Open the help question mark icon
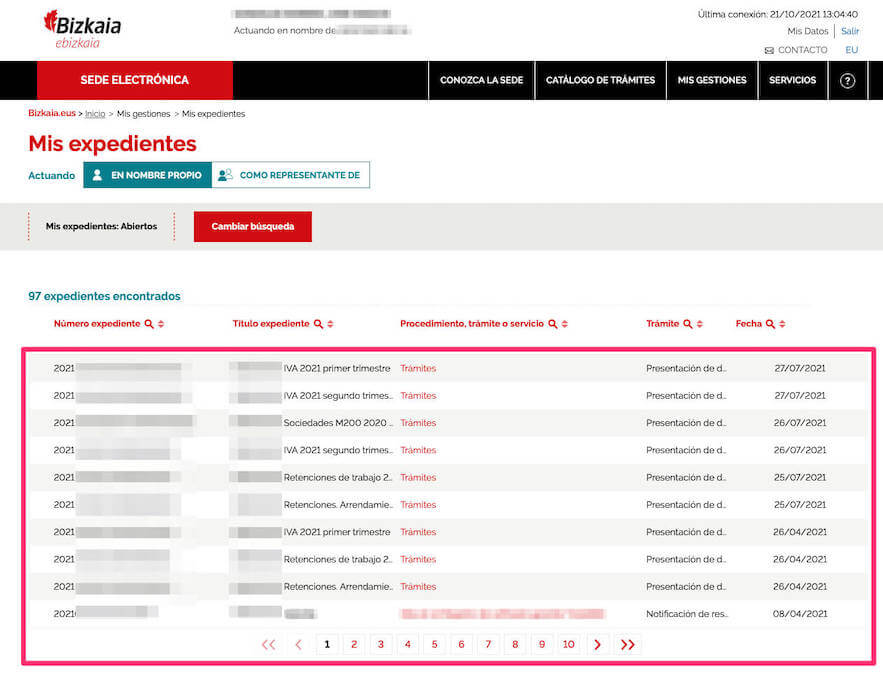 coord(847,81)
